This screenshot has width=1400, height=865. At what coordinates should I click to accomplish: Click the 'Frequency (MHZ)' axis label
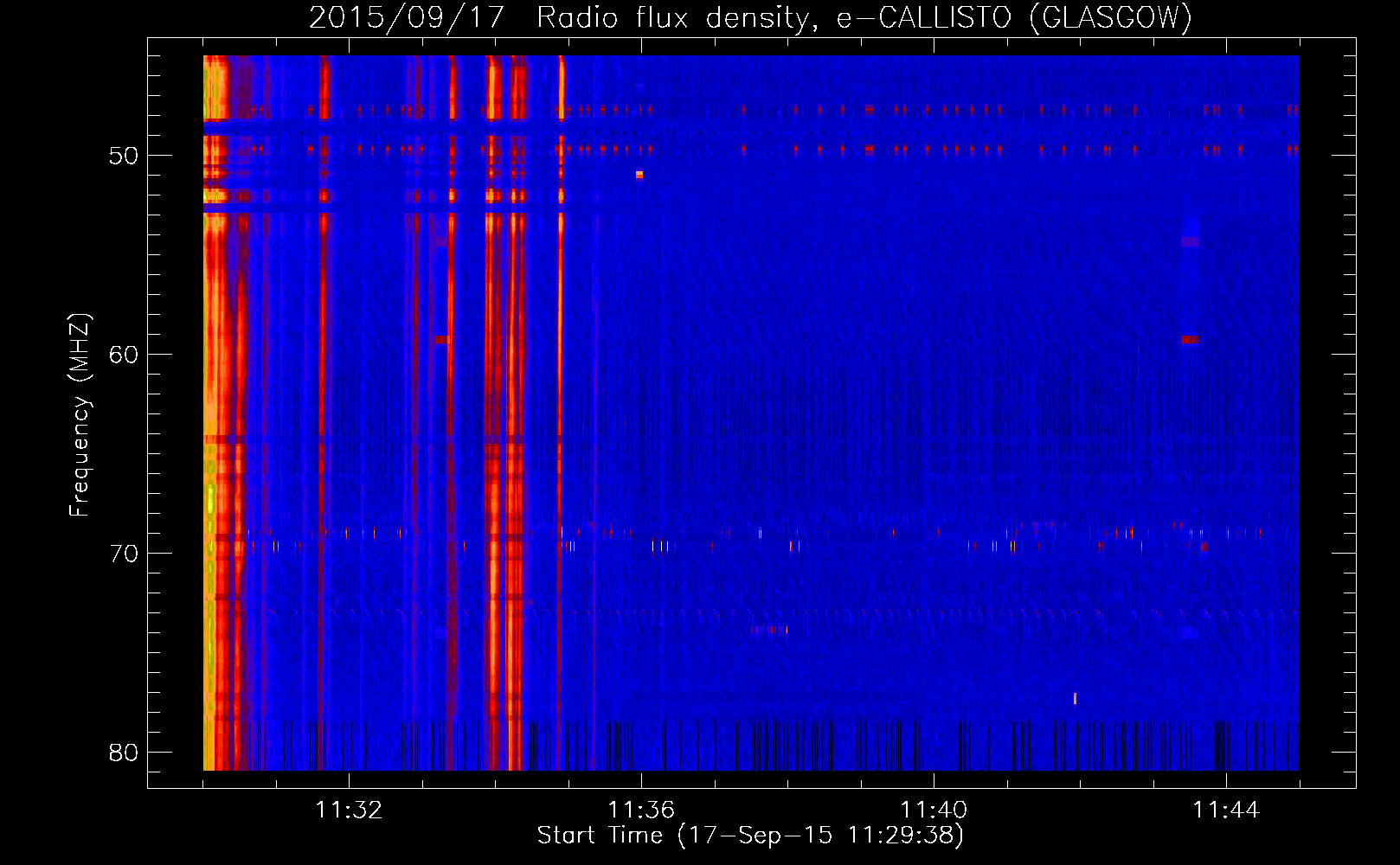pyautogui.click(x=80, y=415)
